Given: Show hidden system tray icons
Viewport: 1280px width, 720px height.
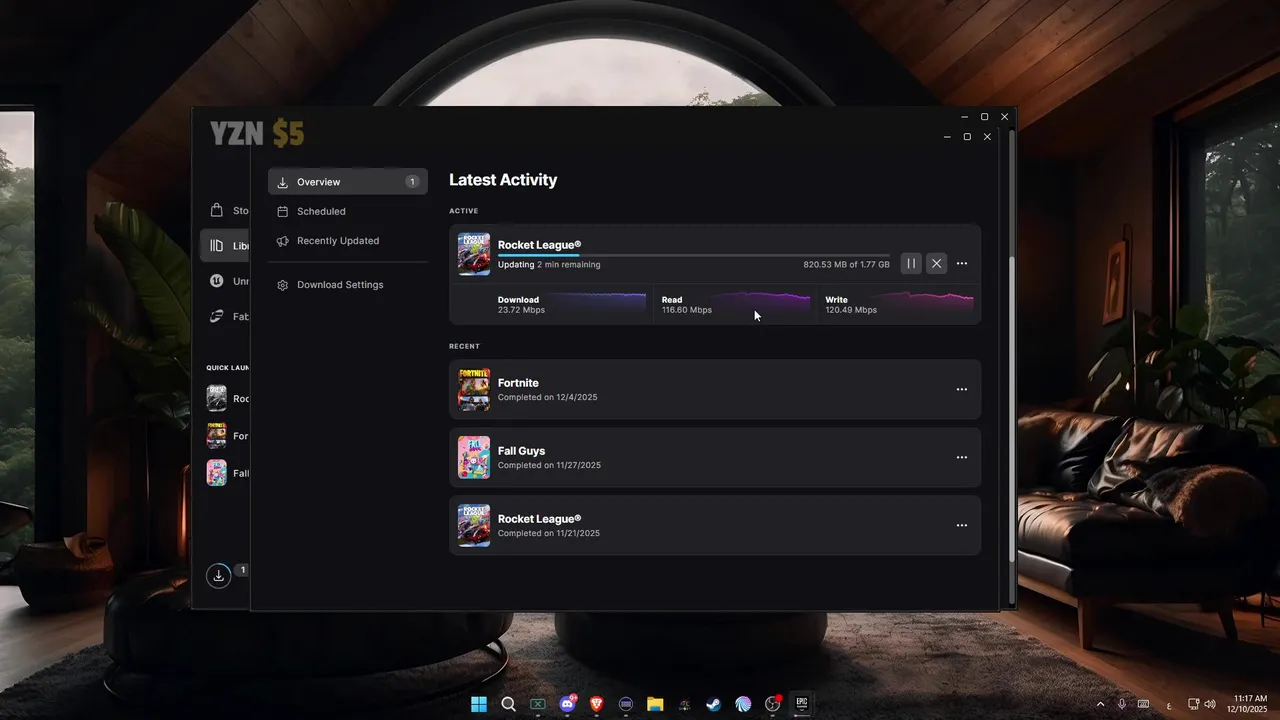Looking at the screenshot, I should point(1101,704).
